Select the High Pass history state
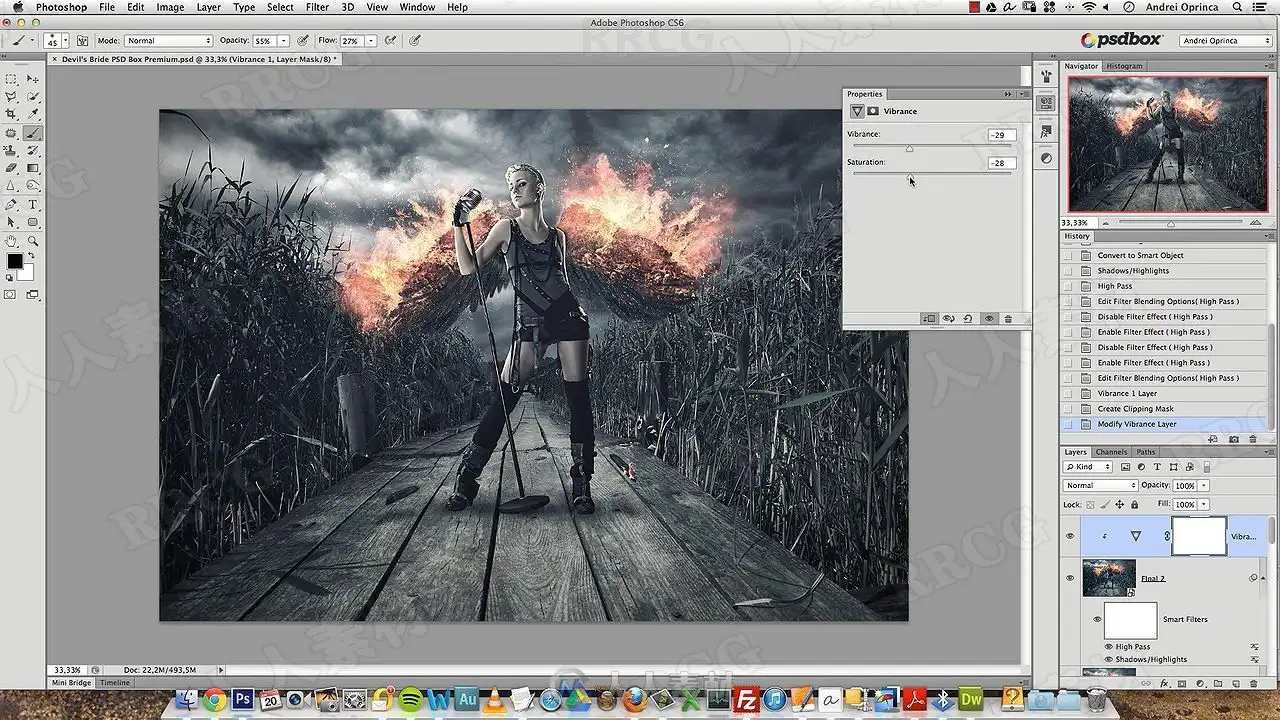This screenshot has width=1280, height=720. (x=1115, y=286)
